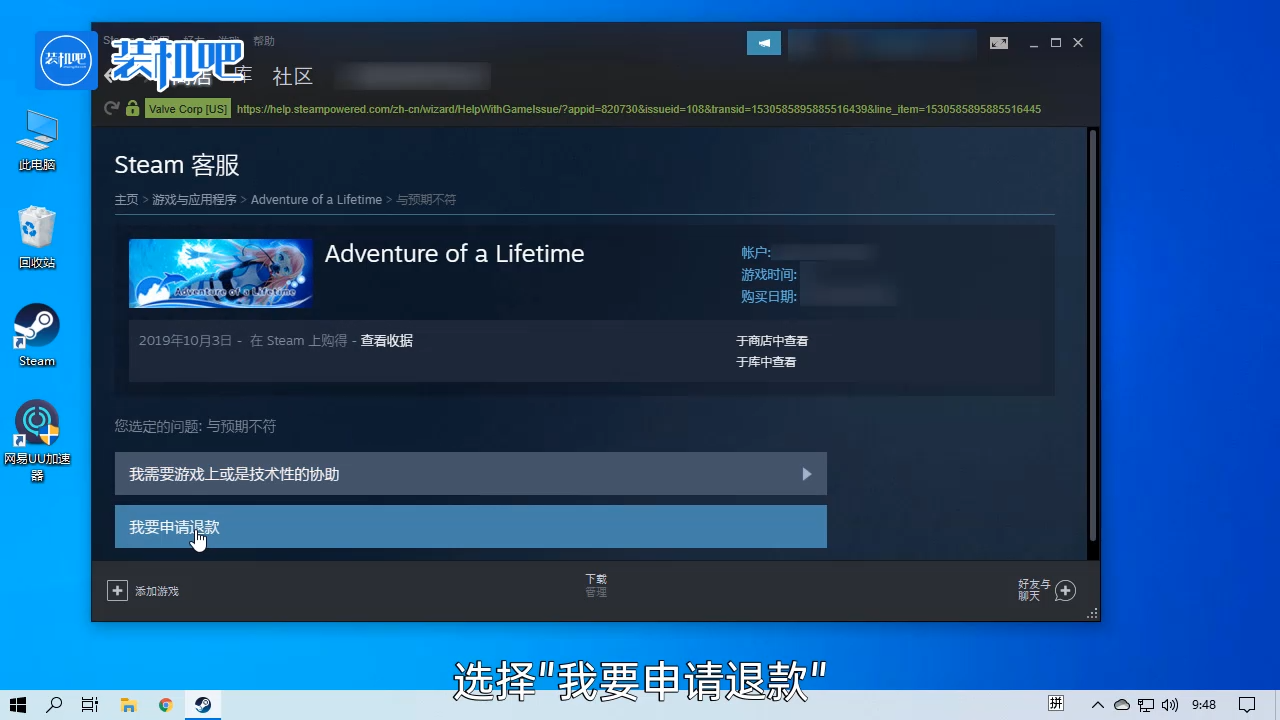Screen dimensions: 1280x720
Task: Open Chrome from the taskbar
Action: [165, 704]
